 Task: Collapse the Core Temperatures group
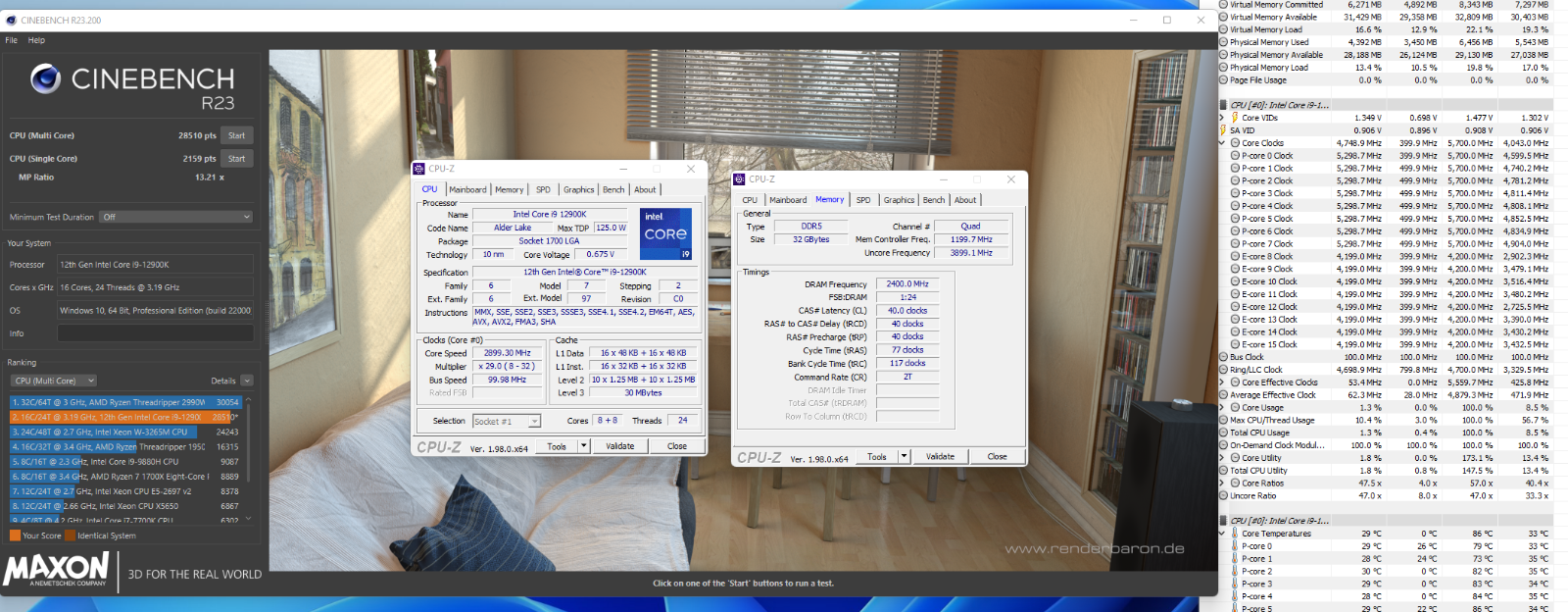1223,534
